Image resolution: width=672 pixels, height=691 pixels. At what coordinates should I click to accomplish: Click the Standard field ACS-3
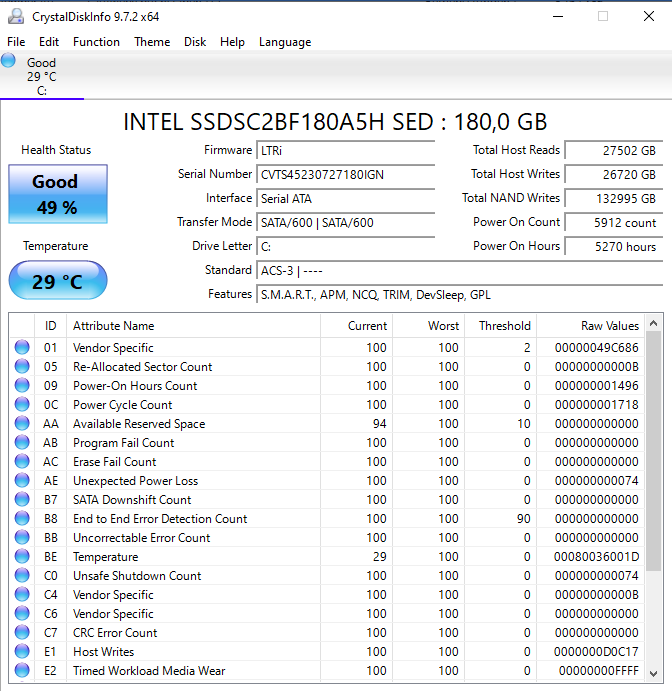click(460, 271)
